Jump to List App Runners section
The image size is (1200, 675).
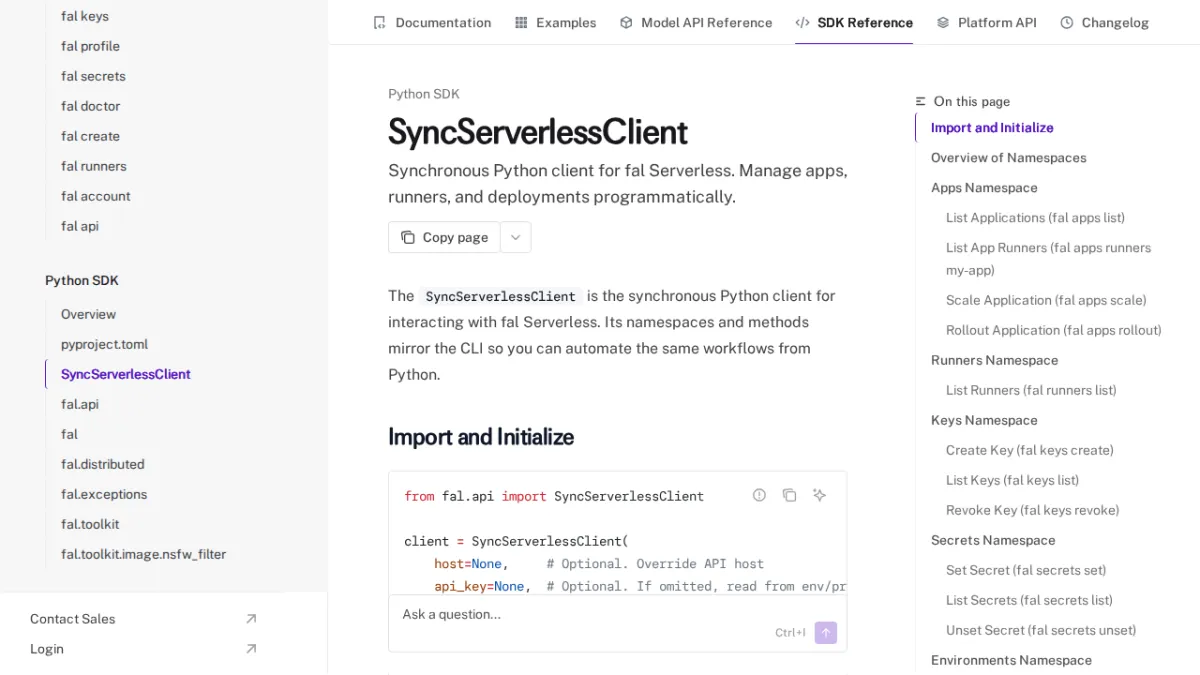point(1048,259)
